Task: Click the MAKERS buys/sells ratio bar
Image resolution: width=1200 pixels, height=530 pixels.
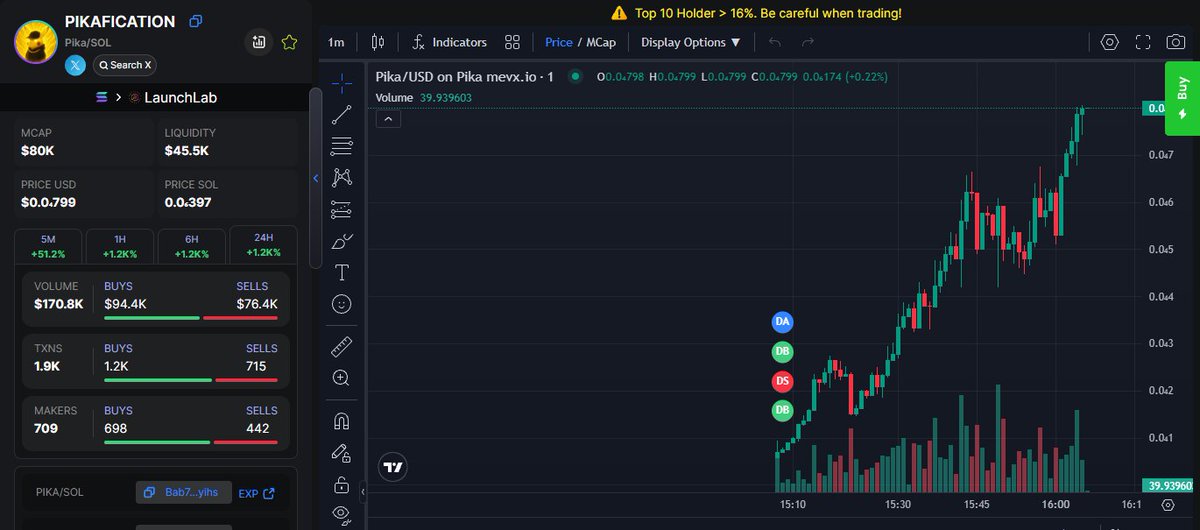Action: (191, 442)
